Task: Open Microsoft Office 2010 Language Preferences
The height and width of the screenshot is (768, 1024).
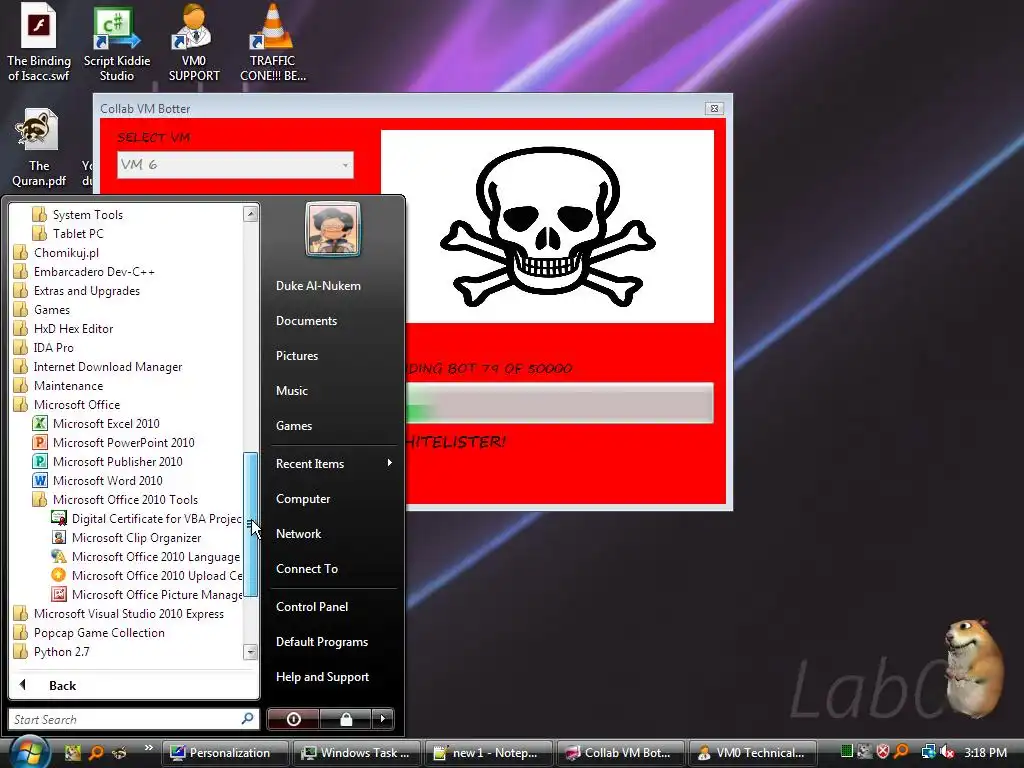Action: pyautogui.click(x=146, y=556)
